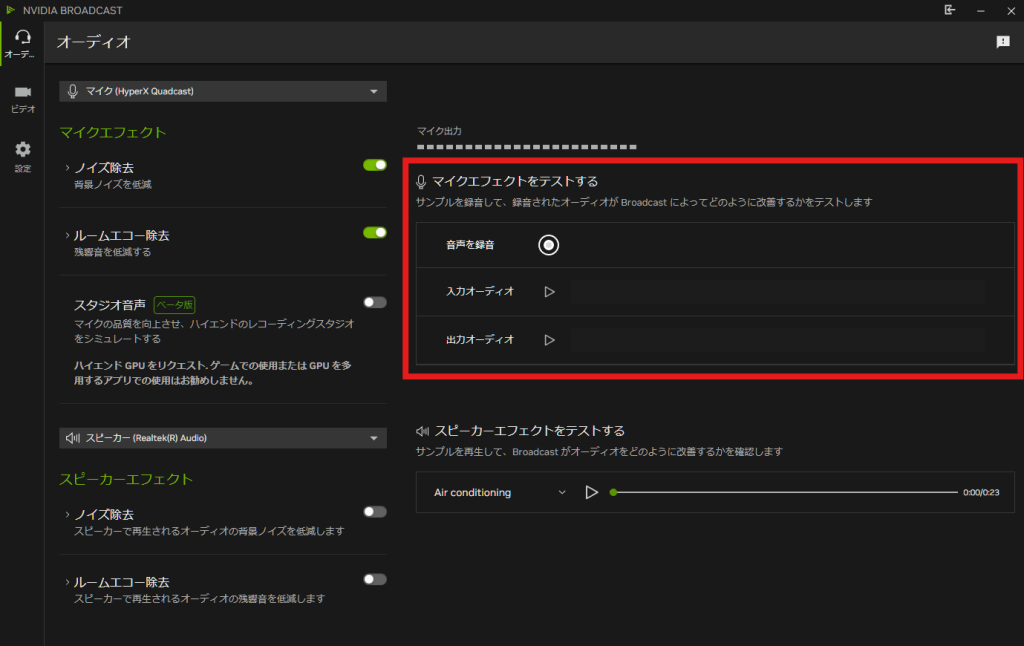Click the スピーカーエフェクトをテストする heading
The image size is (1024, 646).
tap(530, 431)
